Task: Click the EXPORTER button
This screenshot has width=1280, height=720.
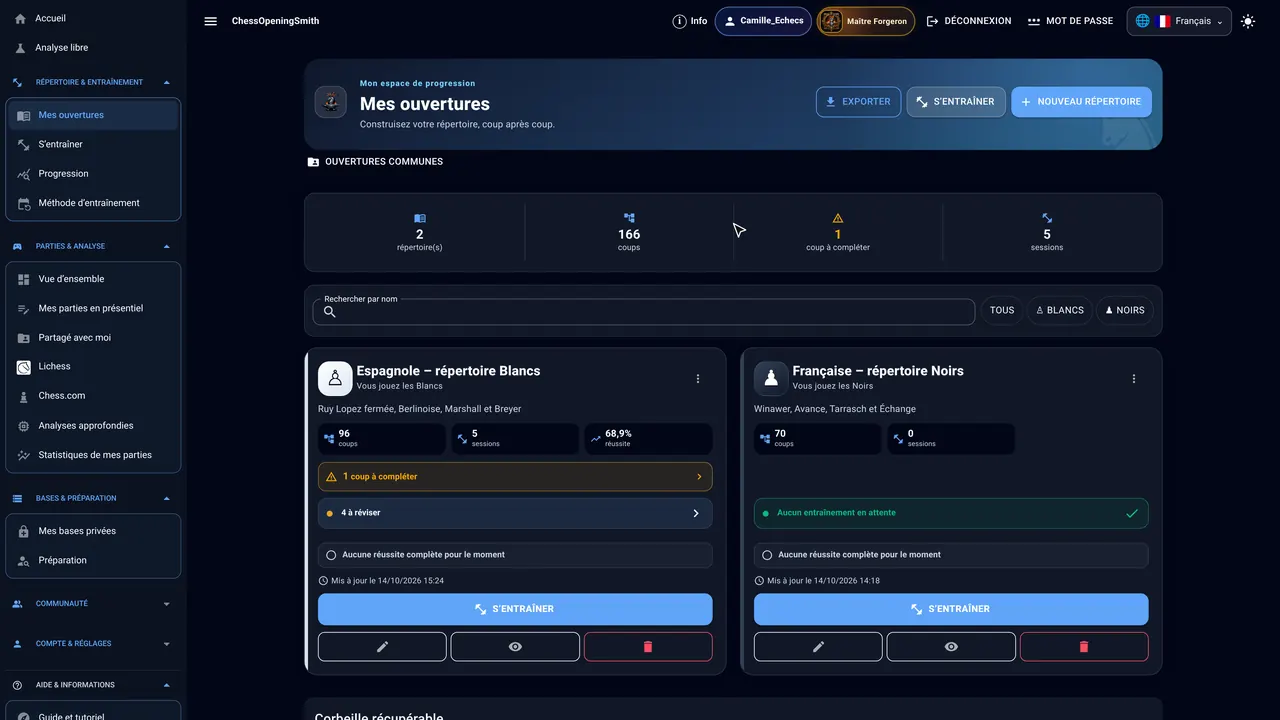Action: pyautogui.click(x=858, y=102)
